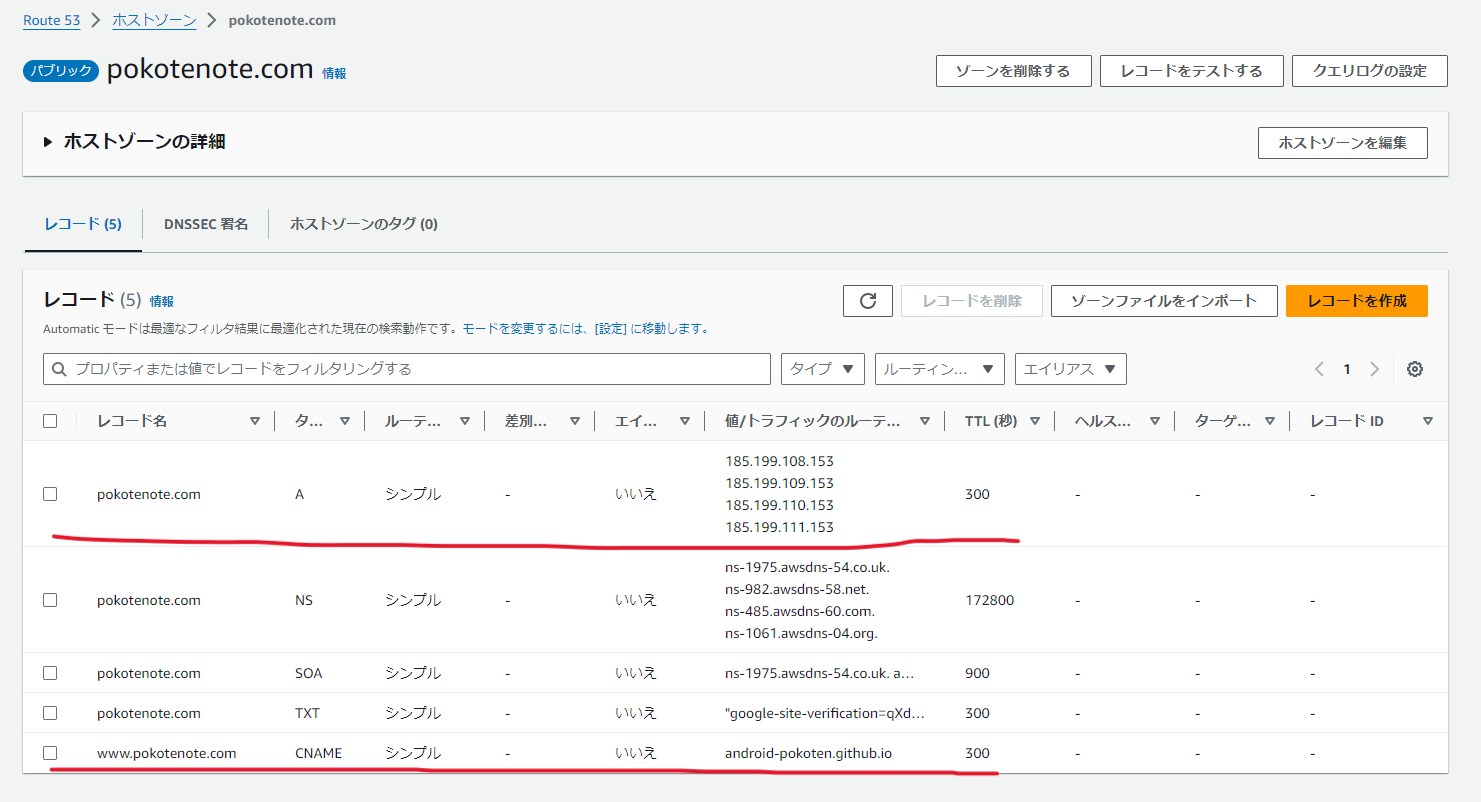Click www.pokotenote.com record name

[x=167, y=753]
